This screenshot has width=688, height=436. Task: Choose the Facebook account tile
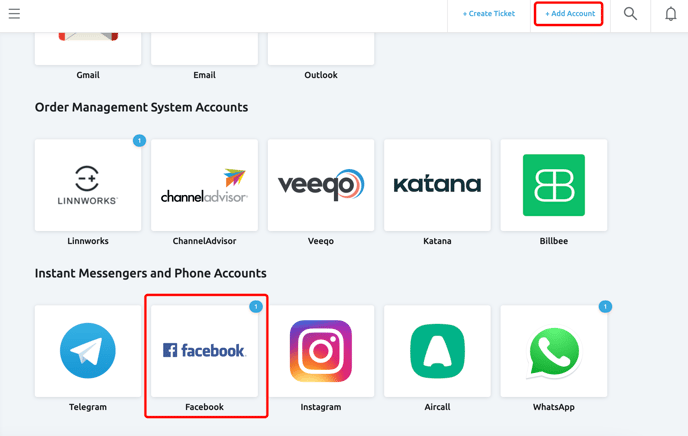pyautogui.click(x=204, y=352)
